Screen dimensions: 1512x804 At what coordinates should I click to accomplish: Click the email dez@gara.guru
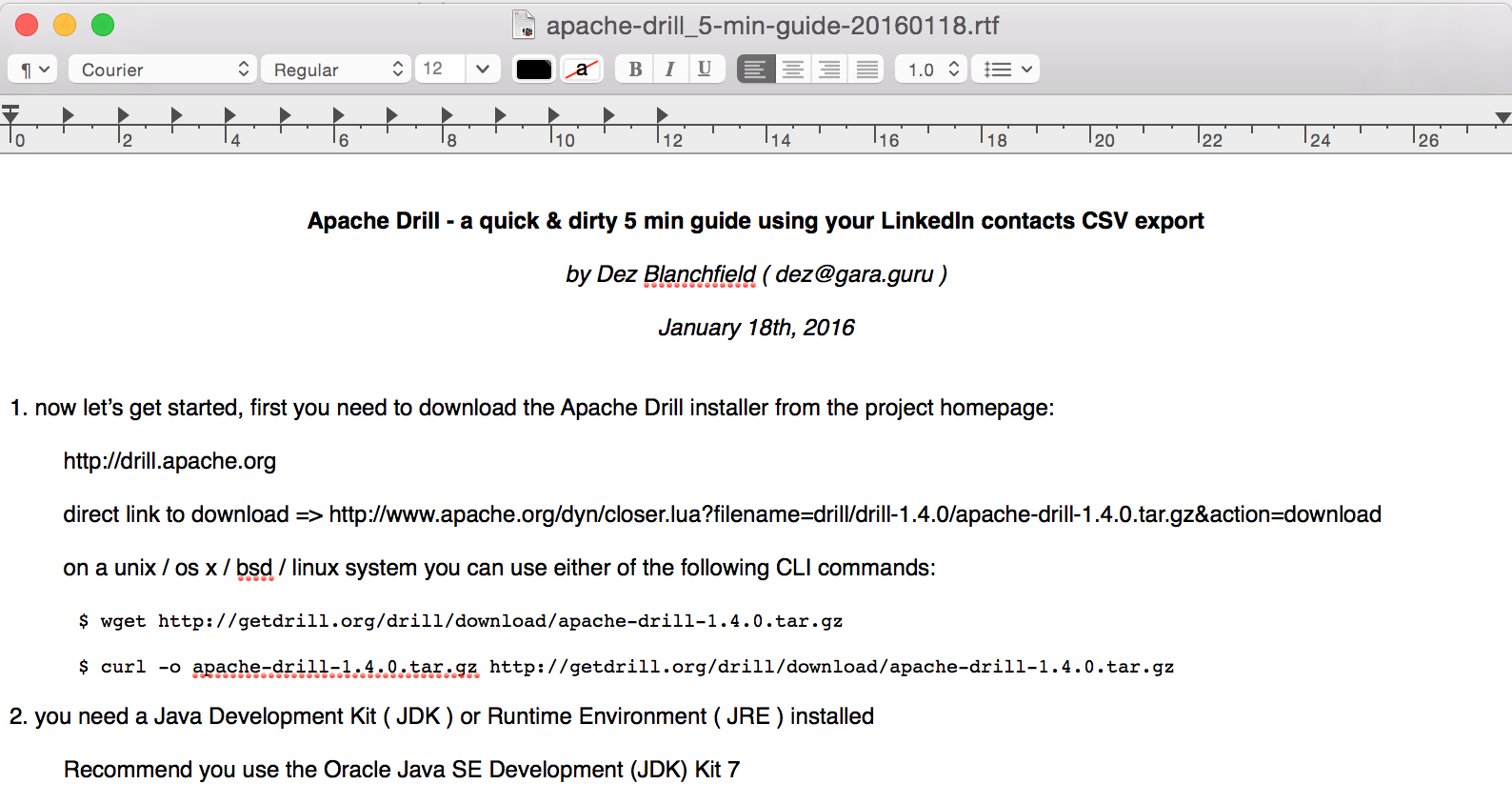(x=854, y=274)
